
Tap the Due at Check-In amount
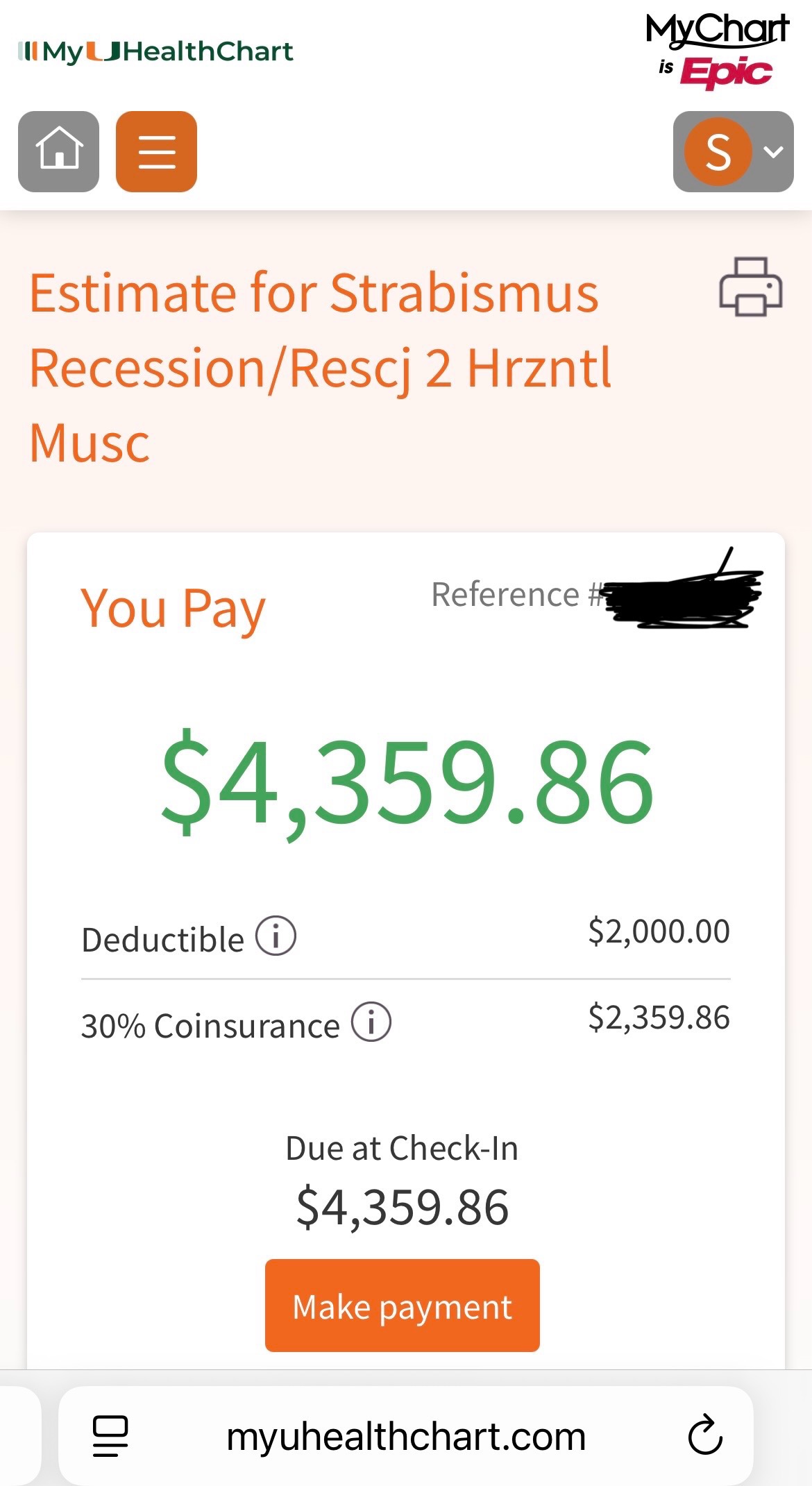(403, 1208)
